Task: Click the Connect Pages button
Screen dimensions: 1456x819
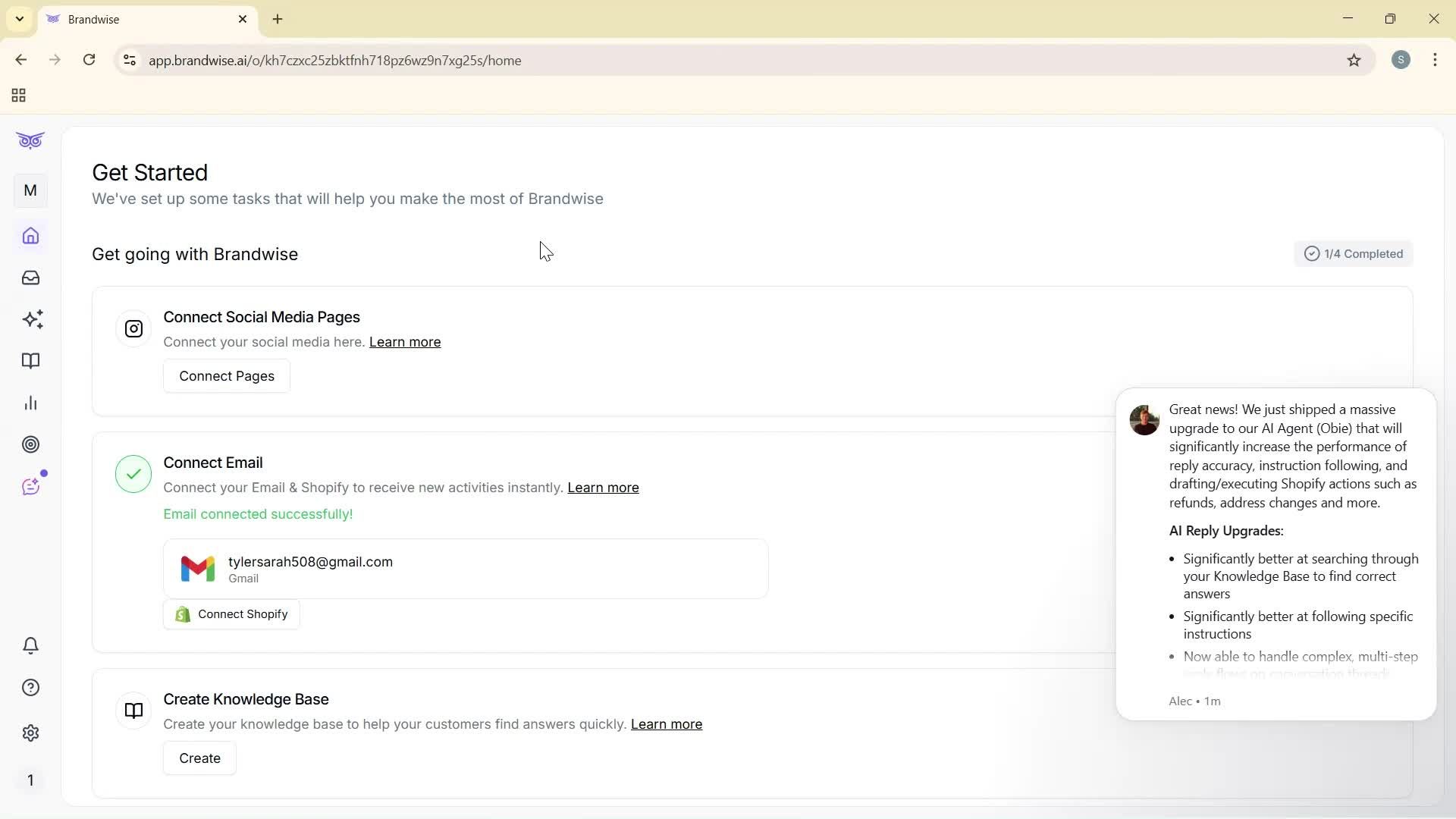Action: [x=226, y=375]
